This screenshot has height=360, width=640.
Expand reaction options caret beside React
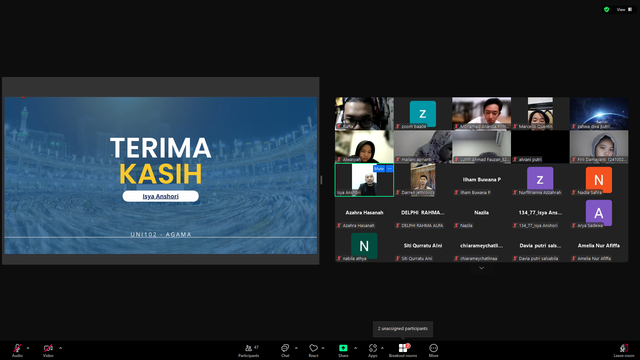click(323, 348)
